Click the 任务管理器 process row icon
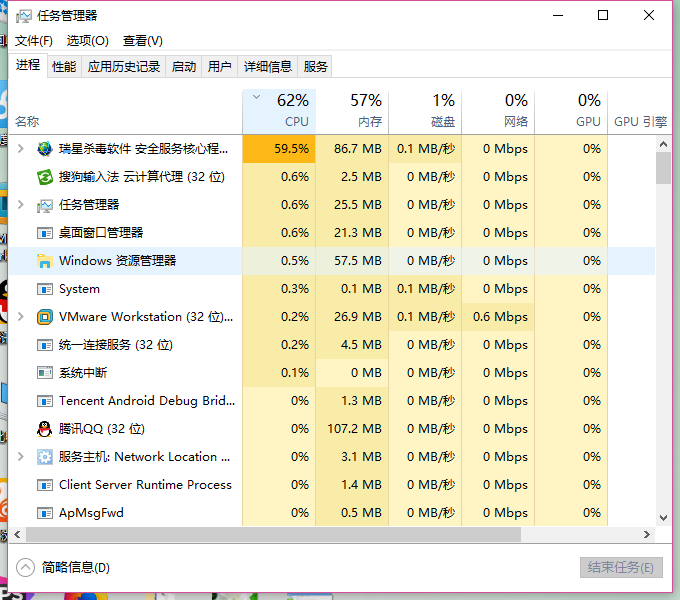This screenshot has height=600, width=680. [45, 205]
